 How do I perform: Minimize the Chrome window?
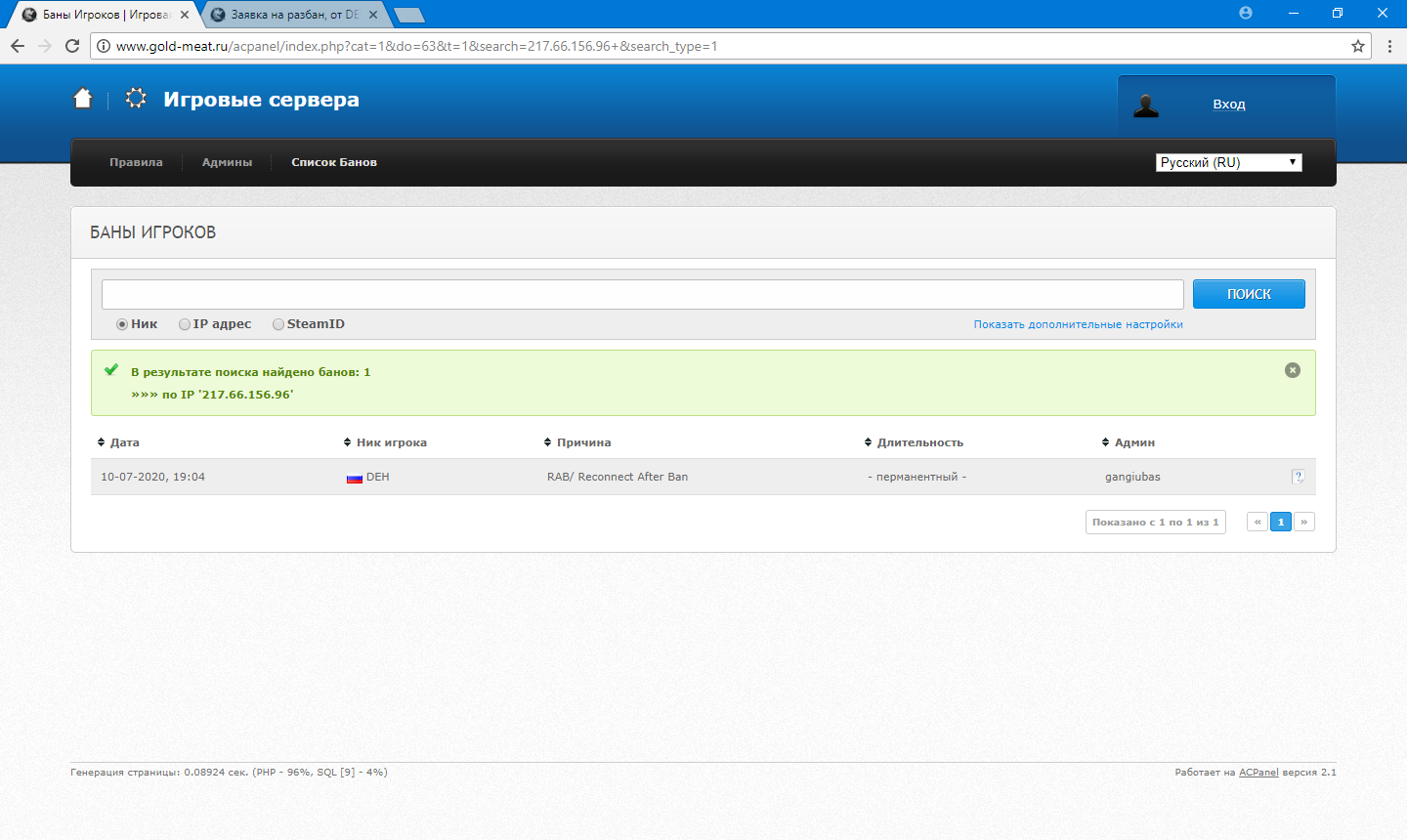[x=1294, y=13]
